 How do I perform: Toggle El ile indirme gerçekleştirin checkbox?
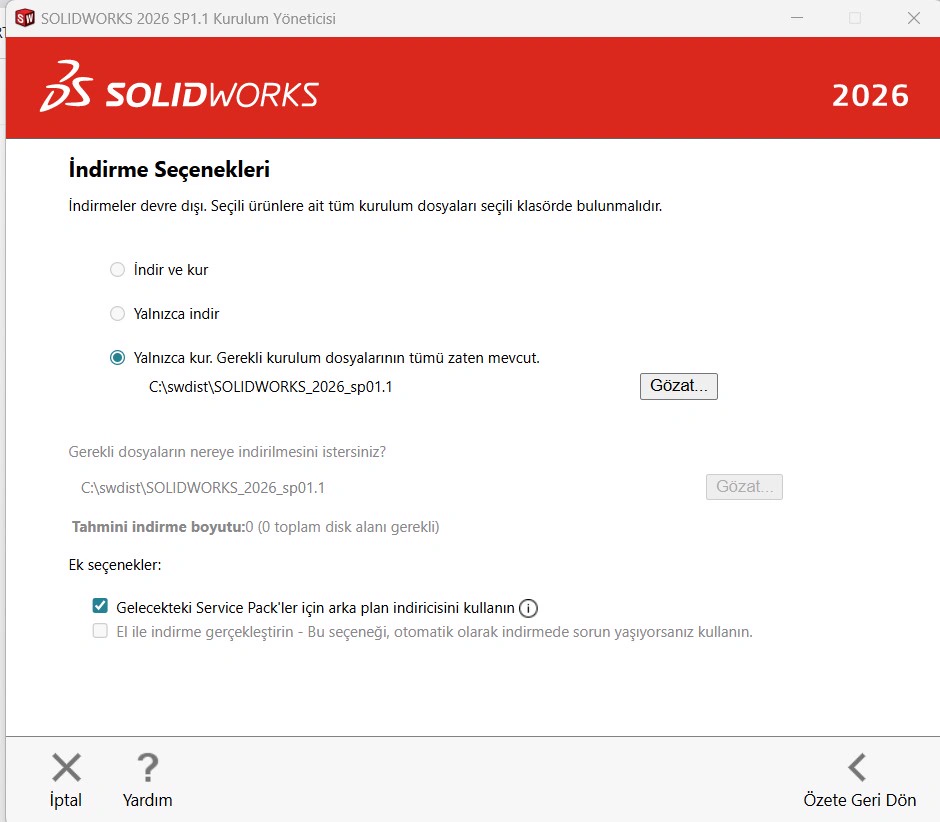pyautogui.click(x=100, y=631)
